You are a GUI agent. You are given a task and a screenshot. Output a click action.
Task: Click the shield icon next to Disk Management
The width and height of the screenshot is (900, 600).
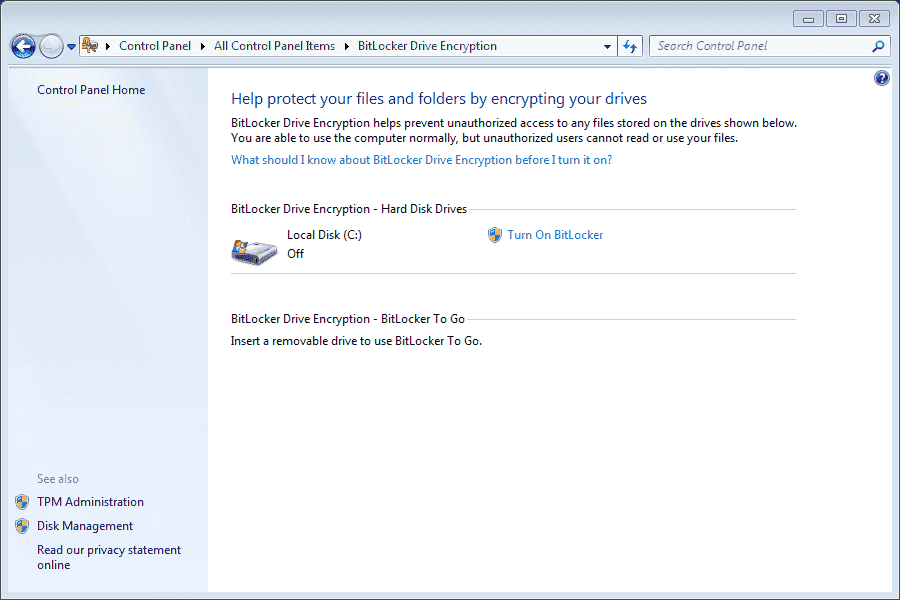click(22, 525)
